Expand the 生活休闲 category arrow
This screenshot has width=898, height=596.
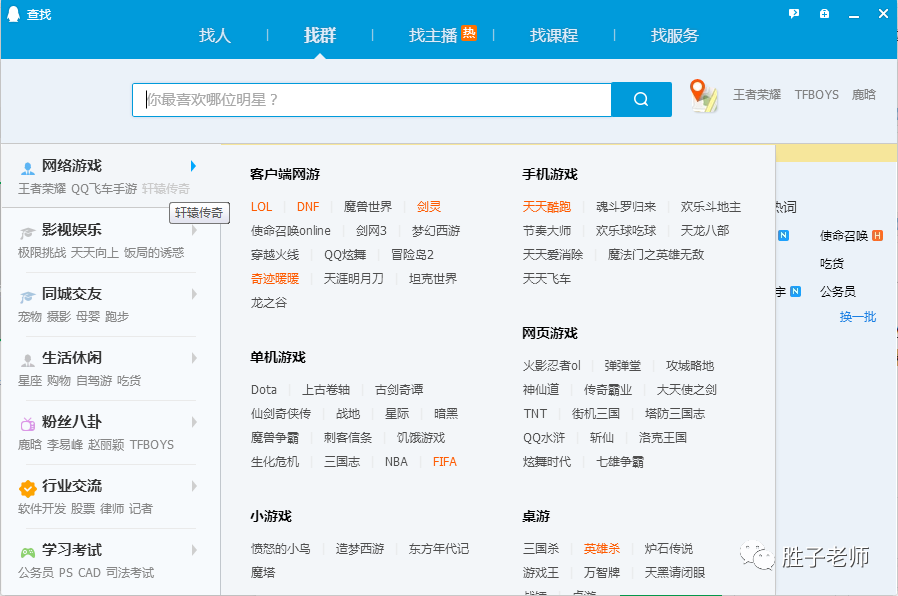point(194,358)
